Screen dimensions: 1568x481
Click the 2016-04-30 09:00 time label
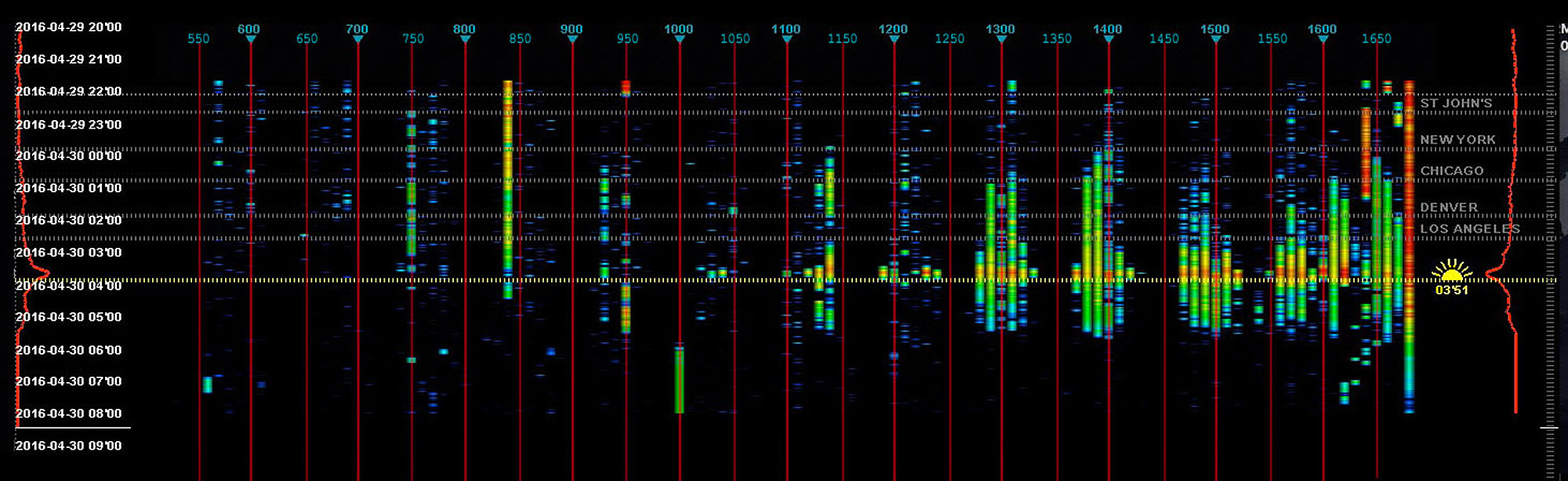[68, 446]
